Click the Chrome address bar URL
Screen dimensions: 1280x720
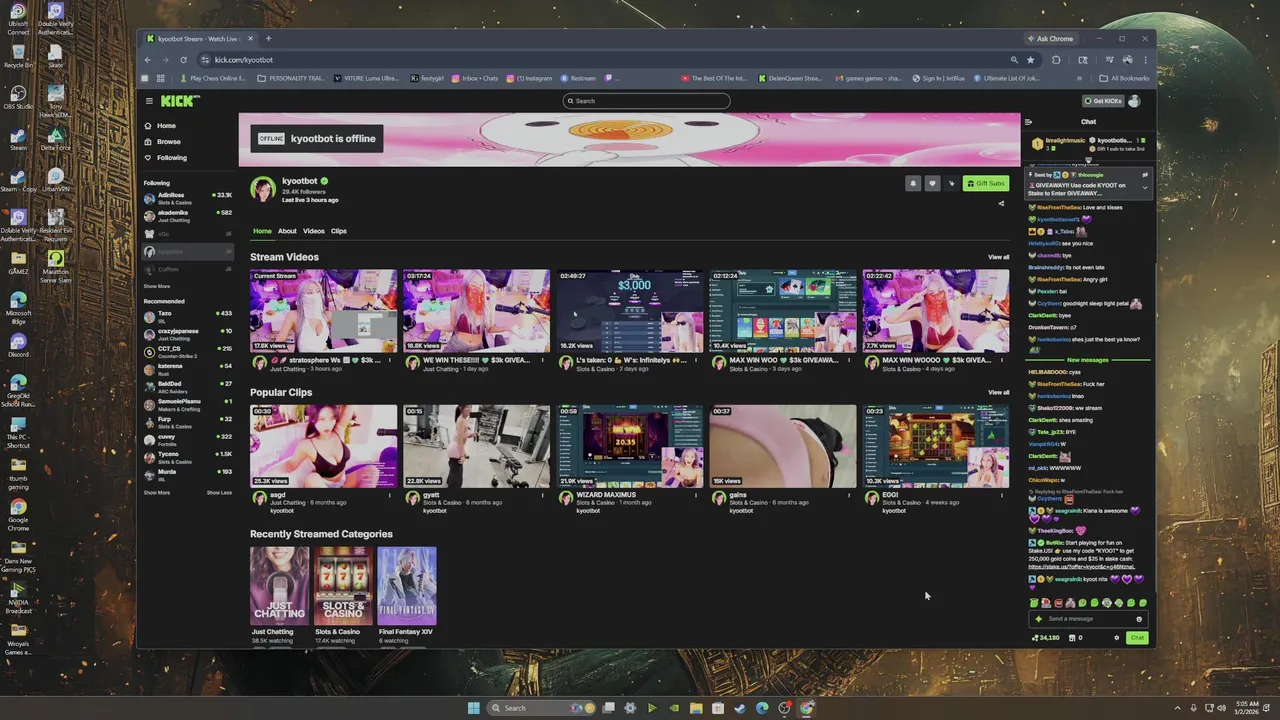pos(243,60)
